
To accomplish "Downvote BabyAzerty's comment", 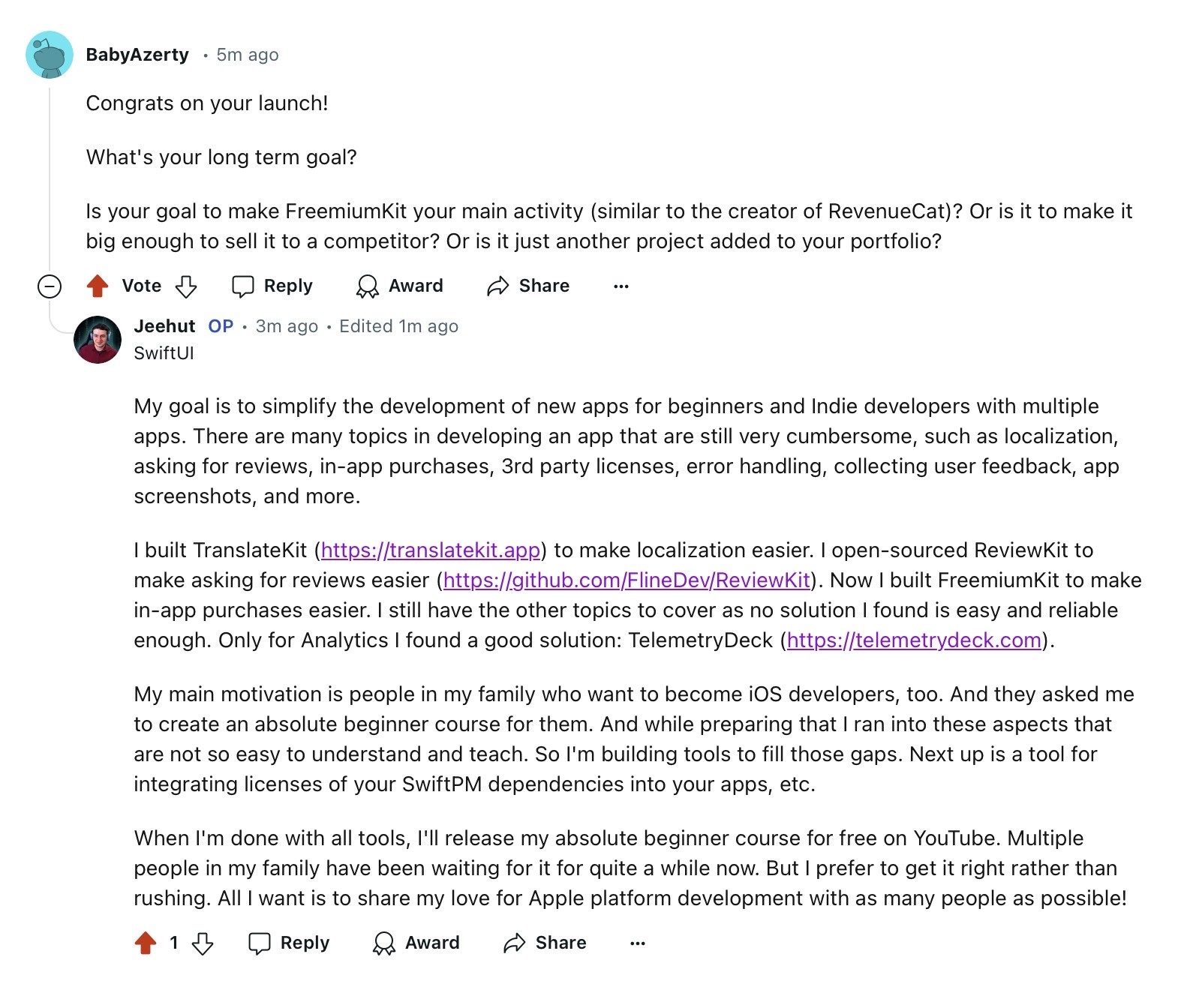I will click(x=185, y=286).
